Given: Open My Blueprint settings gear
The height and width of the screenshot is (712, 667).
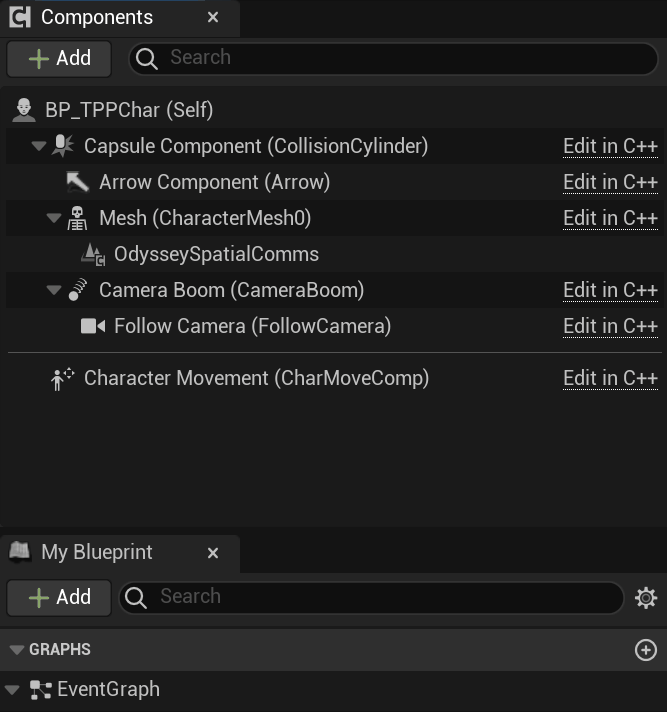Looking at the screenshot, I should pos(646,598).
